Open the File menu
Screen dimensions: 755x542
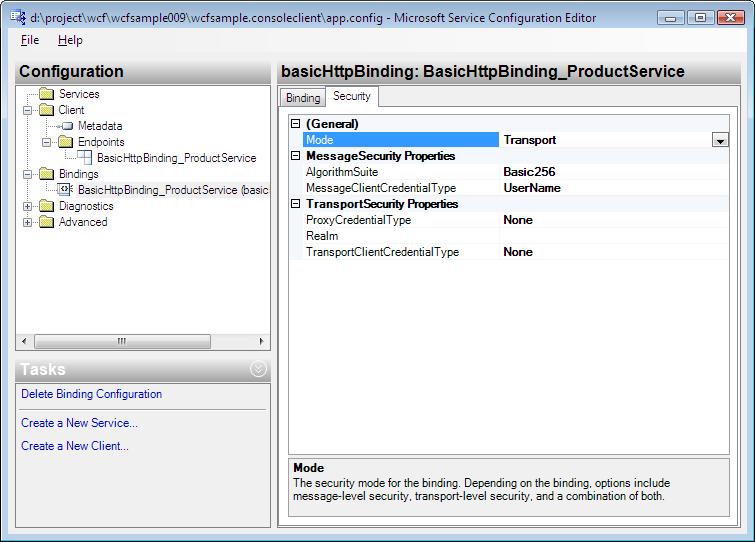30,40
